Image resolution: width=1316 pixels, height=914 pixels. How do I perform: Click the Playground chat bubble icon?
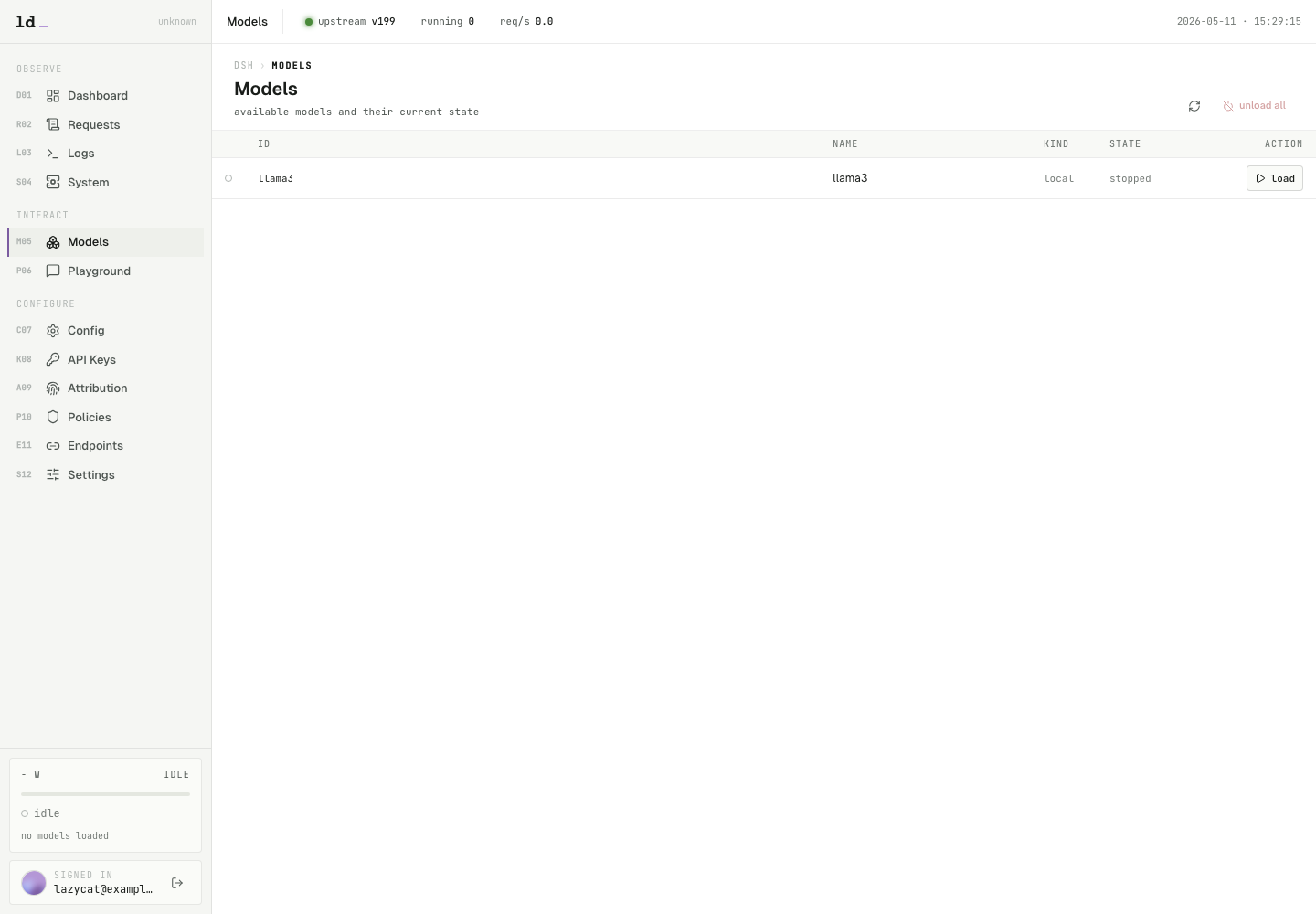click(x=53, y=271)
